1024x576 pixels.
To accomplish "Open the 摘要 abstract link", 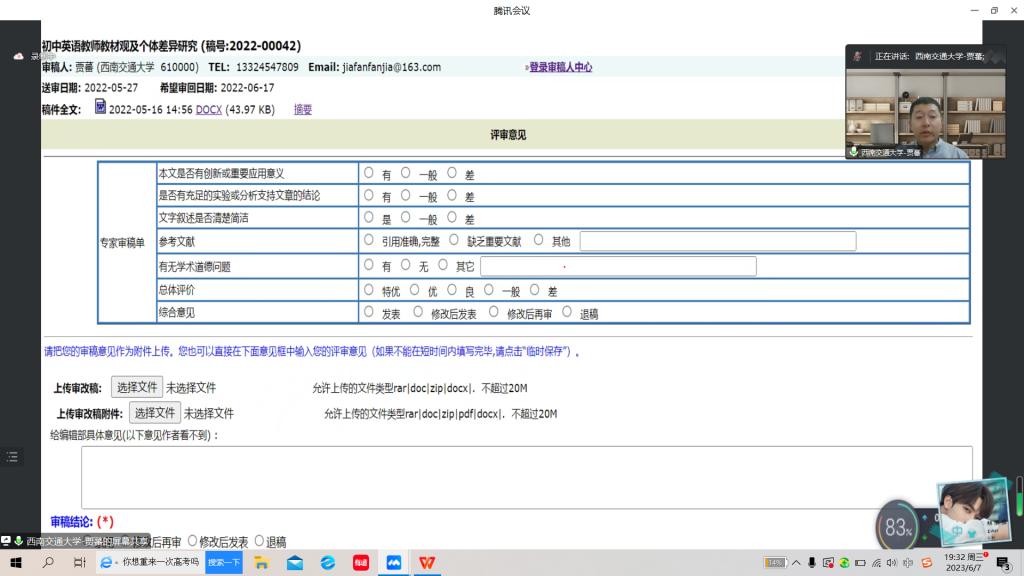I will [x=302, y=109].
